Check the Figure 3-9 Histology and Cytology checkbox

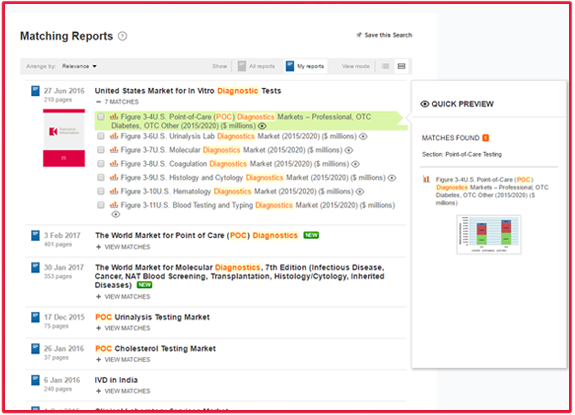tap(101, 178)
